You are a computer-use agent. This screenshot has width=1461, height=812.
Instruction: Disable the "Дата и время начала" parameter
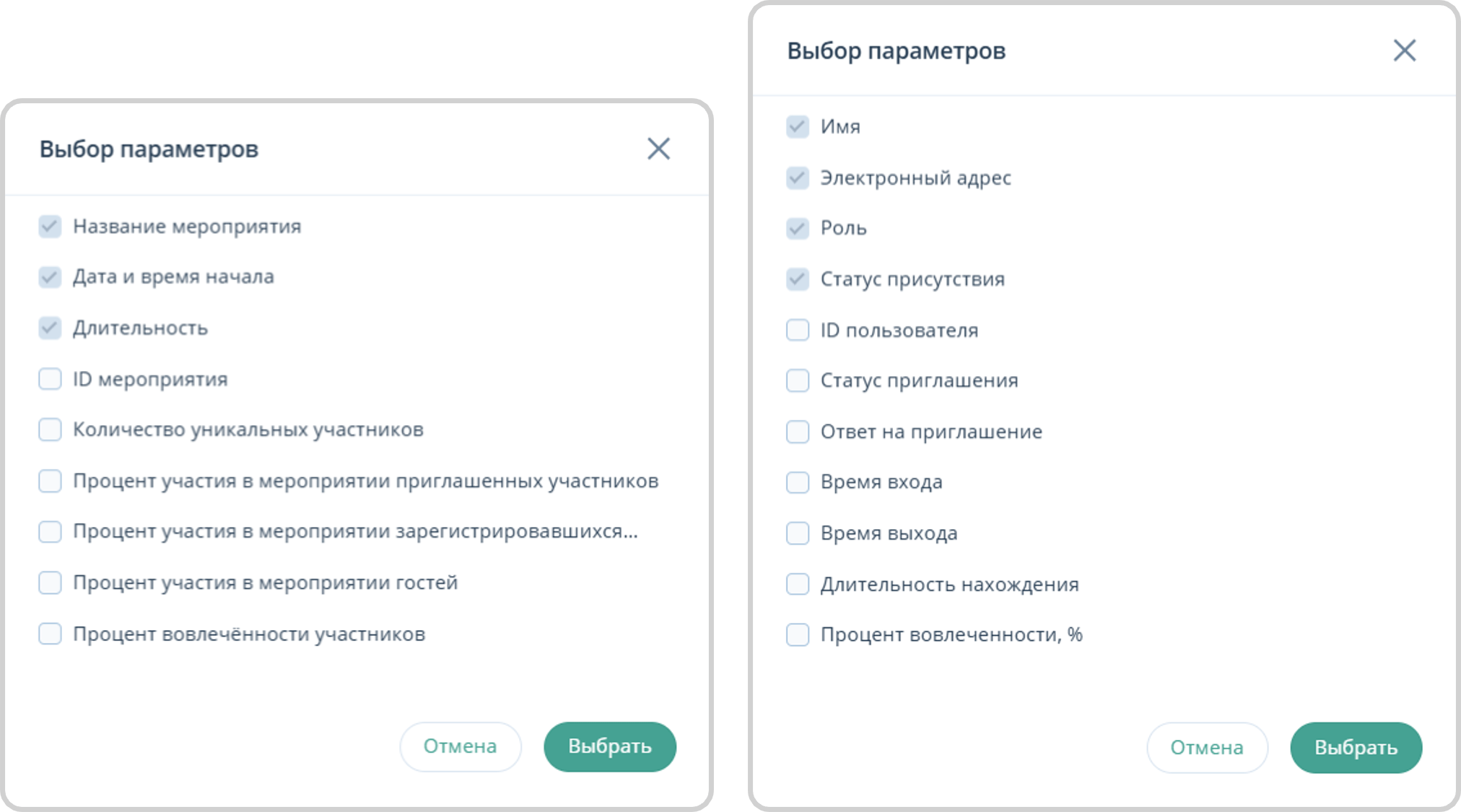[x=49, y=276]
